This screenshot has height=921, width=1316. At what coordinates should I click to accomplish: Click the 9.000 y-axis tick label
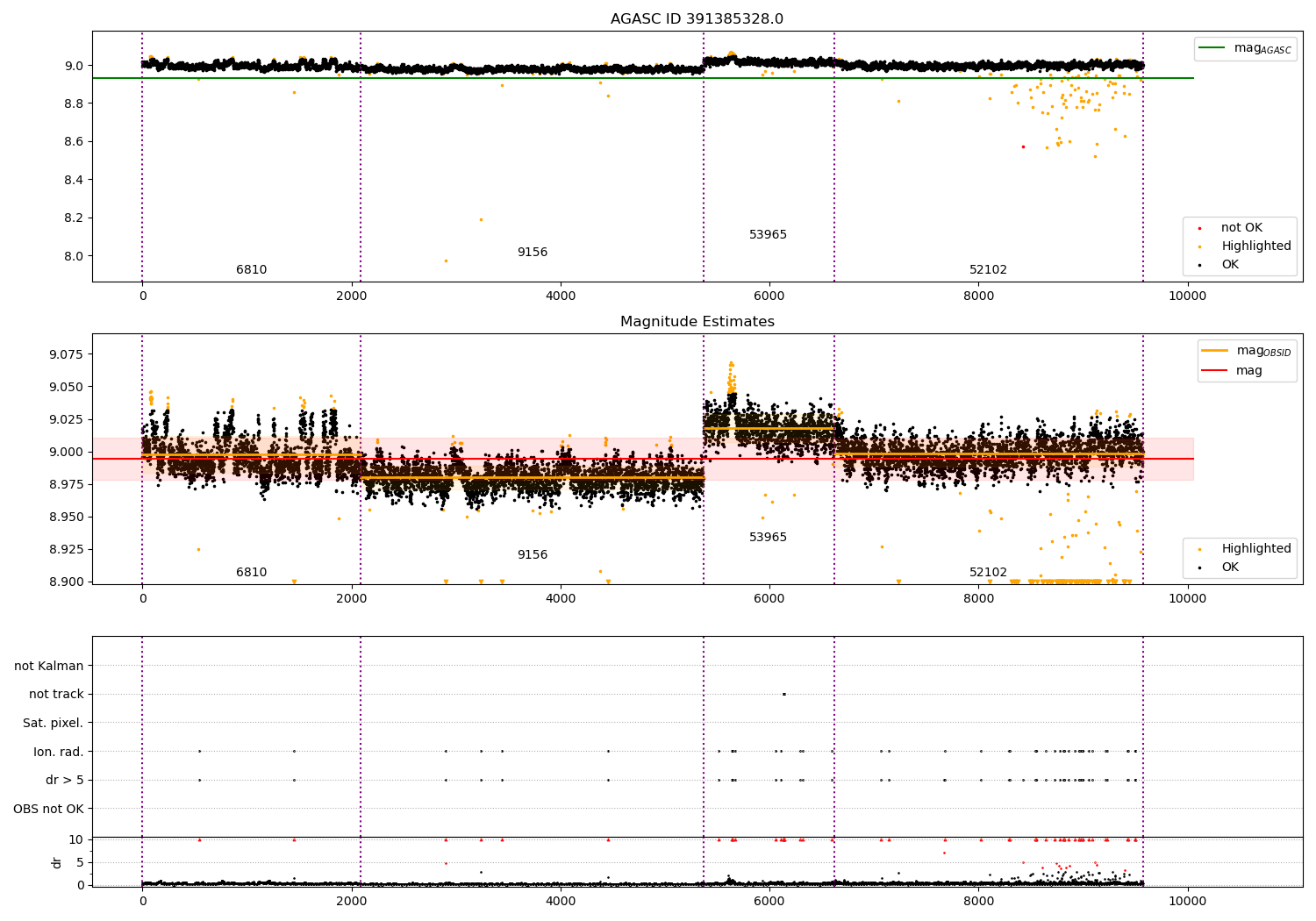point(66,452)
